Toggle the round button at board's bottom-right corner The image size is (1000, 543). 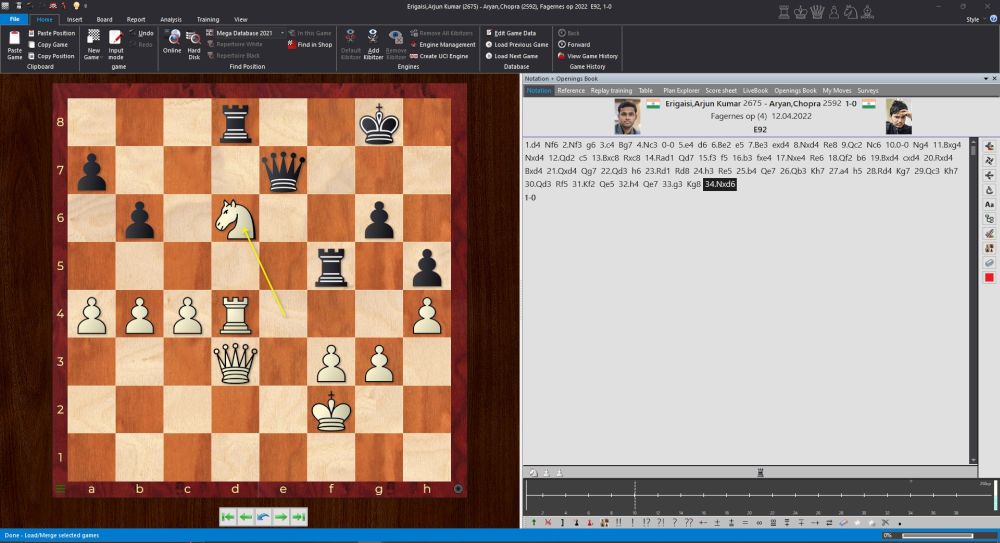458,489
